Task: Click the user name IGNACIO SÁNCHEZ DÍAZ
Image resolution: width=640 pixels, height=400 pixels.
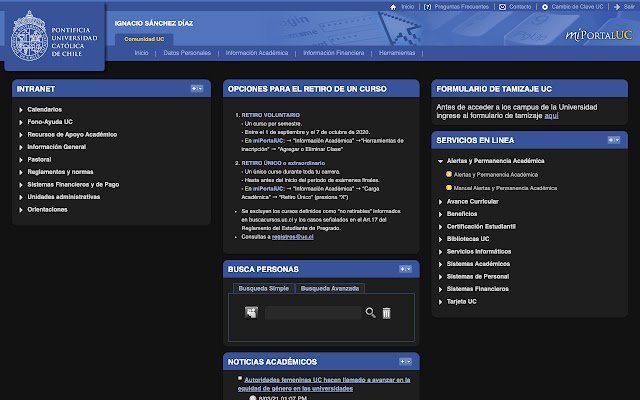Action: (154, 23)
